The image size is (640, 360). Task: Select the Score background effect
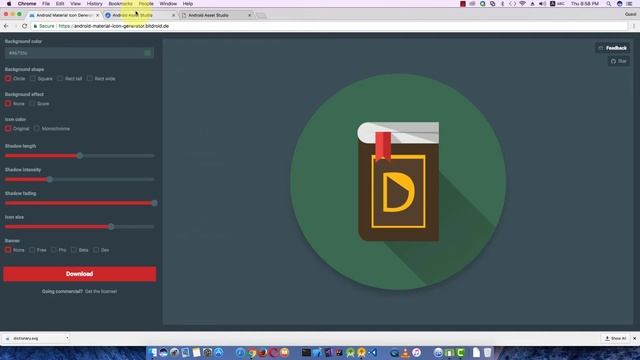pyautogui.click(x=32, y=104)
